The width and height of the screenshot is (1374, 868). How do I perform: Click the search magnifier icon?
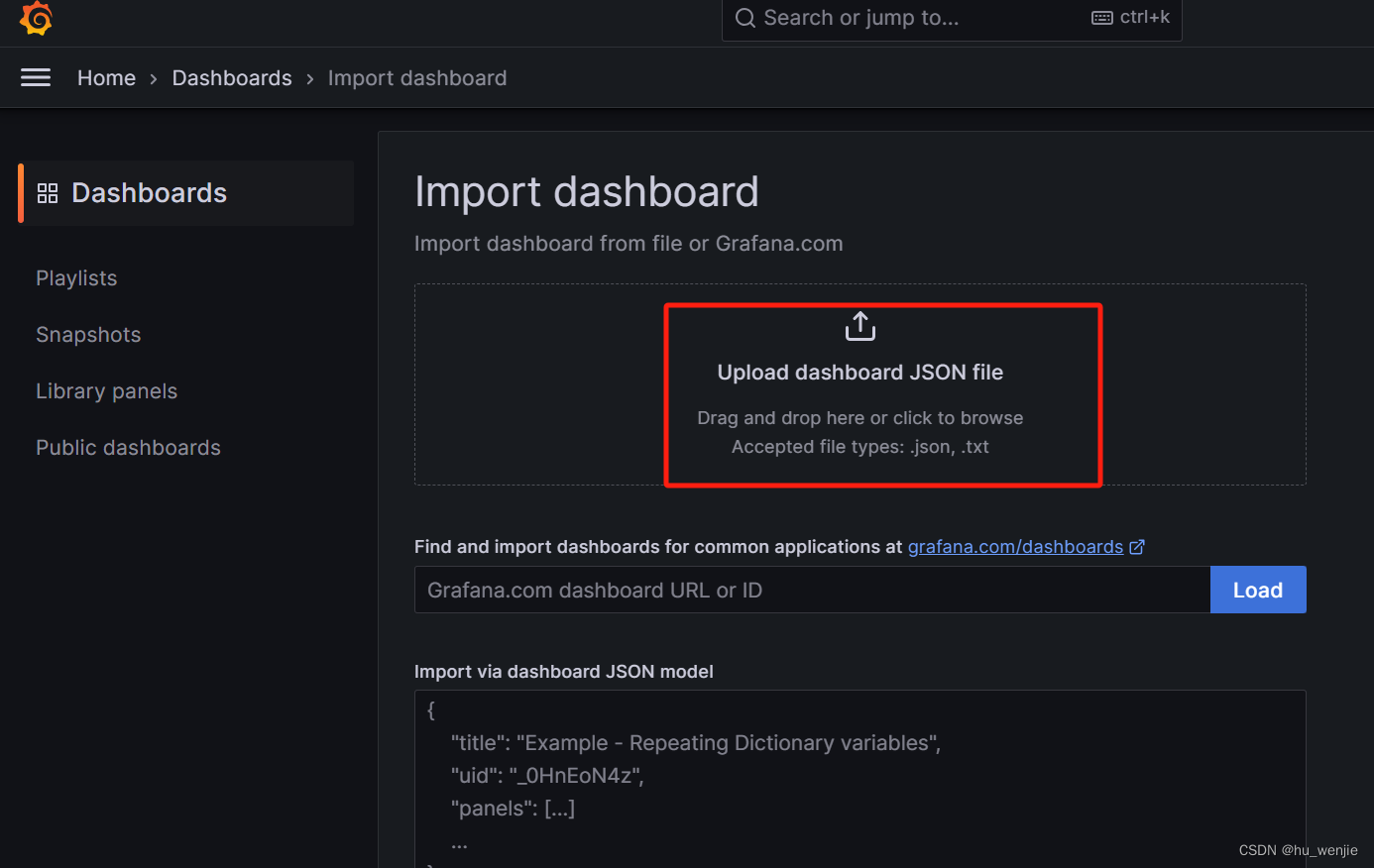tap(745, 18)
